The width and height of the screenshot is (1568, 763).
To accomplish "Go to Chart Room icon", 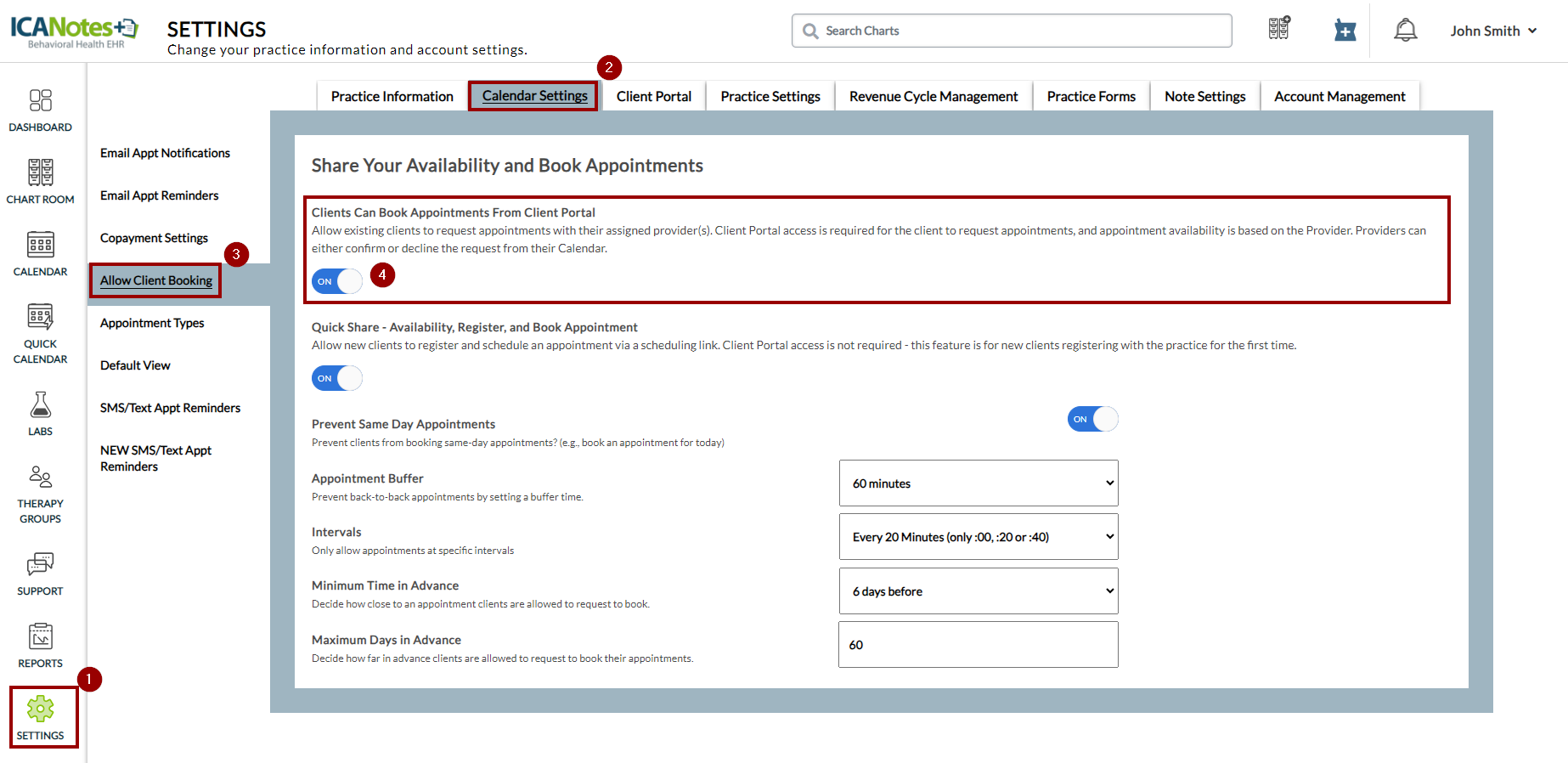I will (x=40, y=173).
